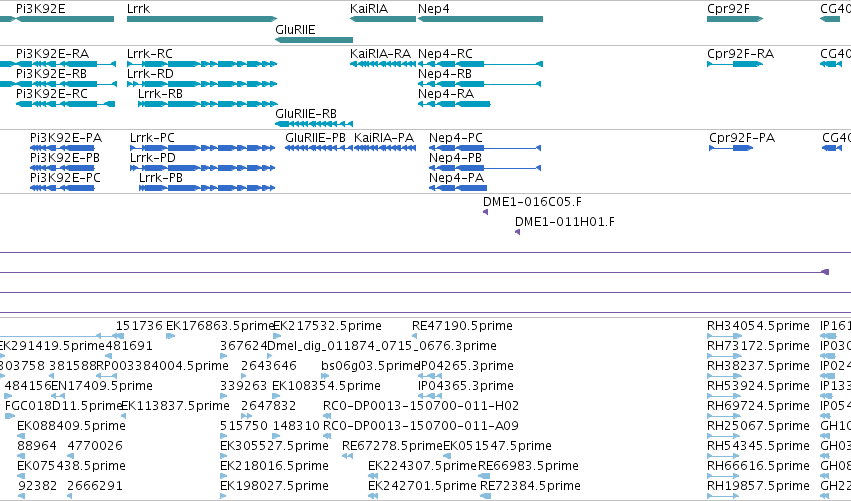The height and width of the screenshot is (501, 851).
Task: Select transcript Lrrk-RD
Action: pos(202,84)
